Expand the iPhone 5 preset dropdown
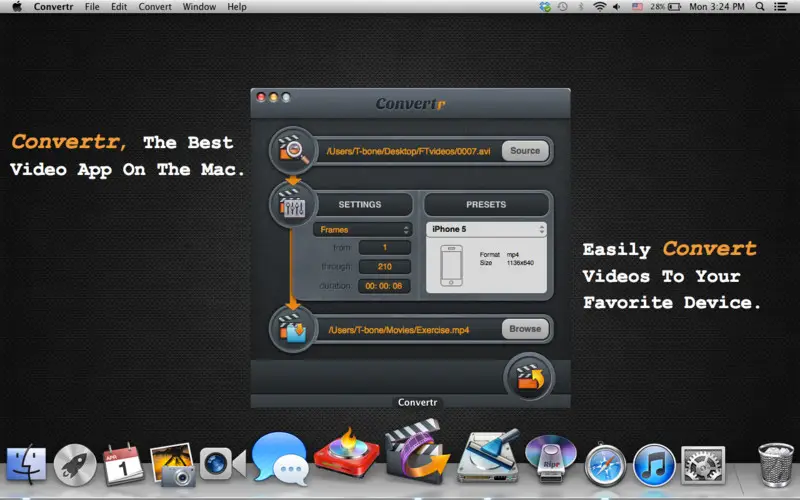Image resolution: width=800 pixels, height=500 pixels. [486, 229]
